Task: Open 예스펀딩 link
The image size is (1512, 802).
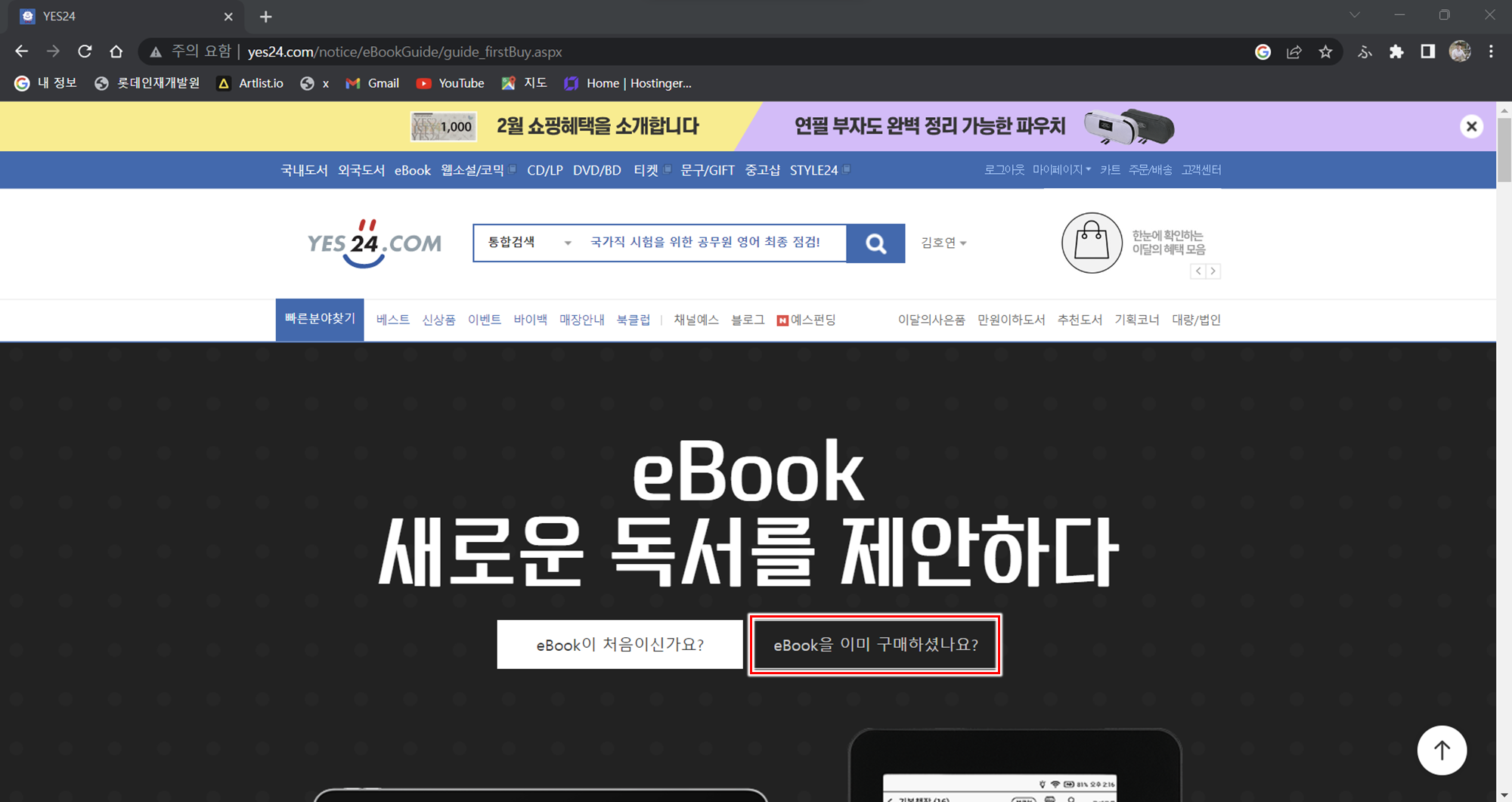Action: pos(807,320)
